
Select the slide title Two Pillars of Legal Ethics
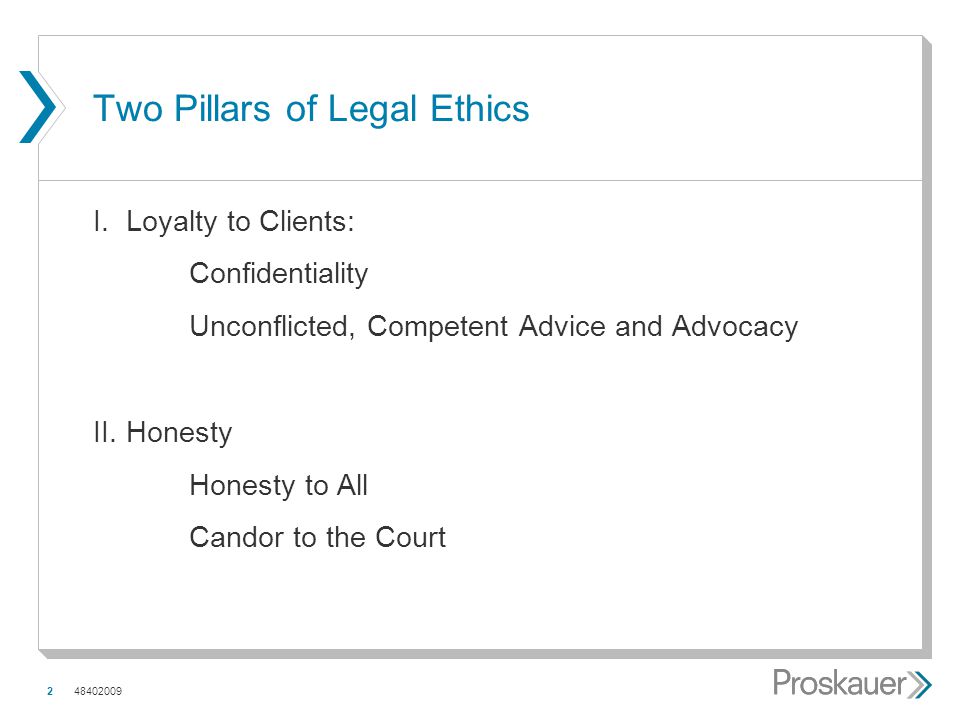[311, 109]
